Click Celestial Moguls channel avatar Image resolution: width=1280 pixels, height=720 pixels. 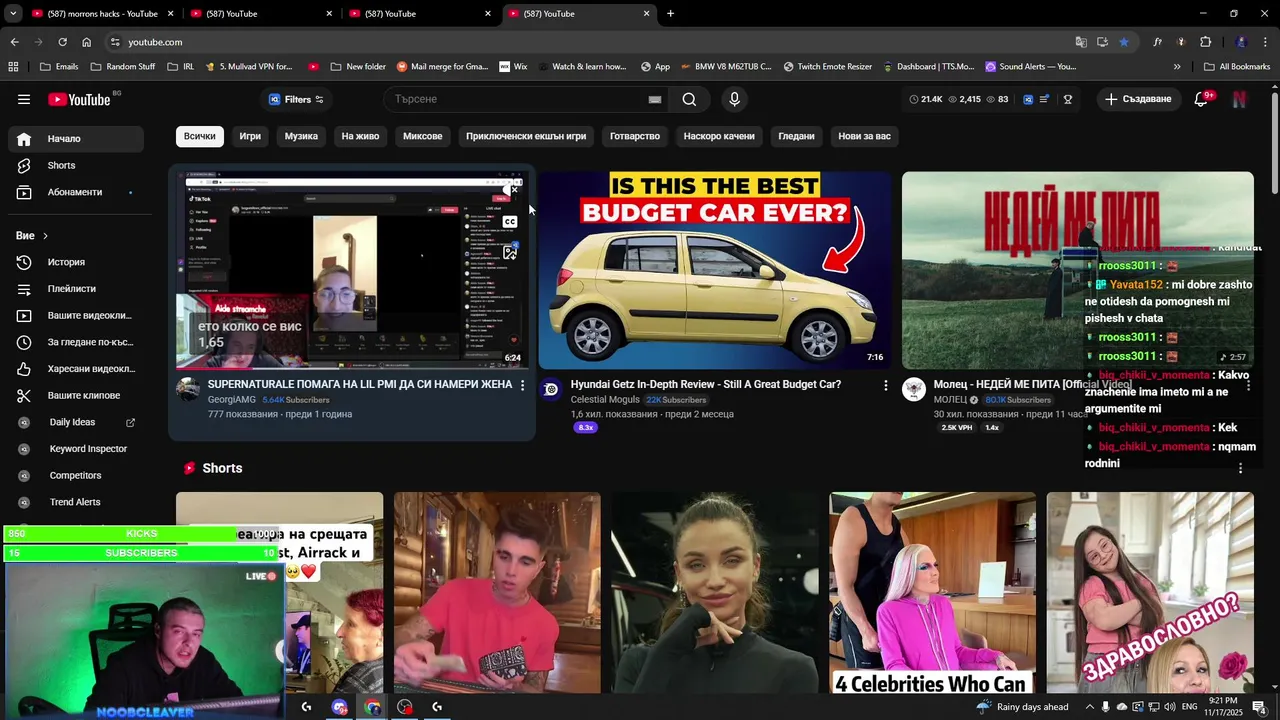[551, 389]
